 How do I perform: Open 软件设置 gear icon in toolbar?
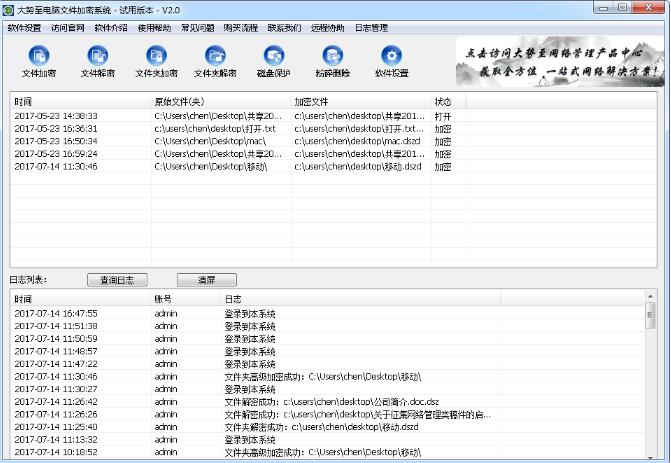pyautogui.click(x=392, y=61)
